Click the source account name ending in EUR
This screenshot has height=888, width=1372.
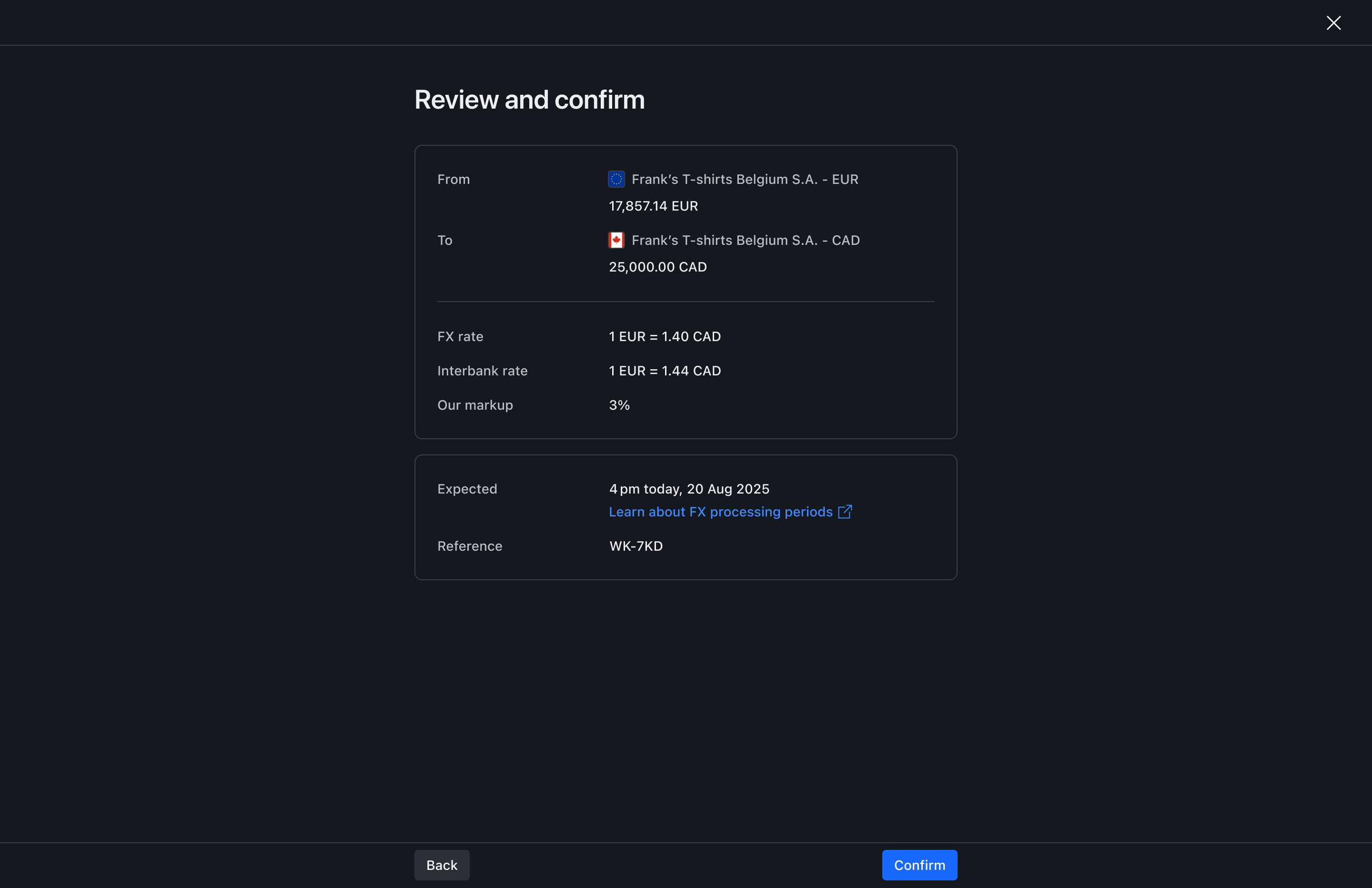(745, 179)
